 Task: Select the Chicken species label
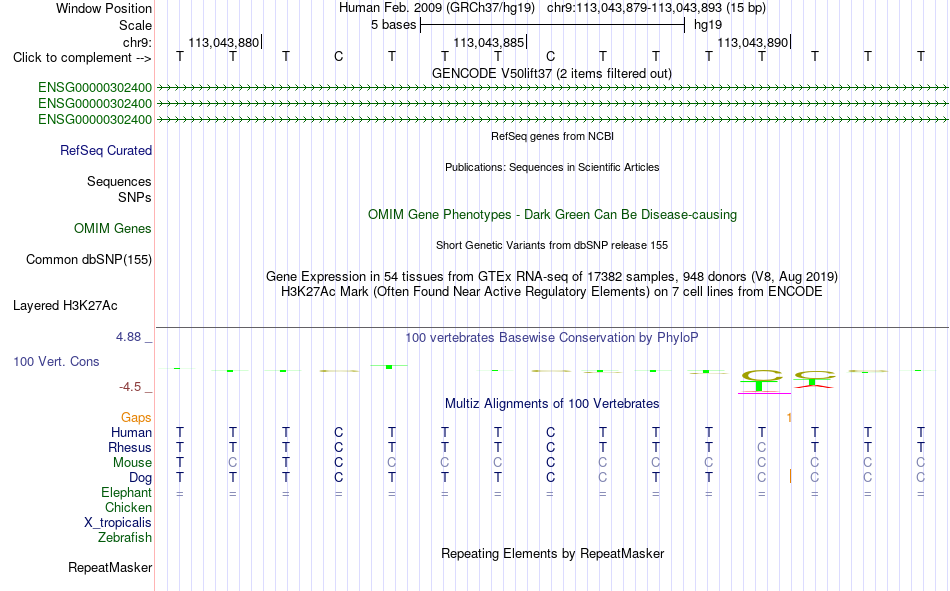click(128, 507)
